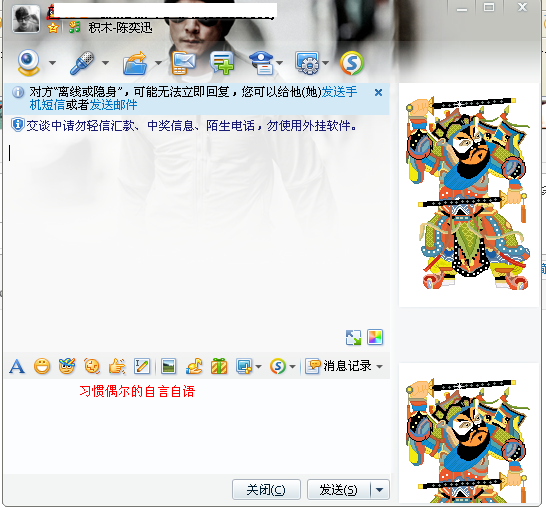Image resolution: width=546 pixels, height=507 pixels.
Task: Open the emoticon smiley picker
Action: coord(42,366)
